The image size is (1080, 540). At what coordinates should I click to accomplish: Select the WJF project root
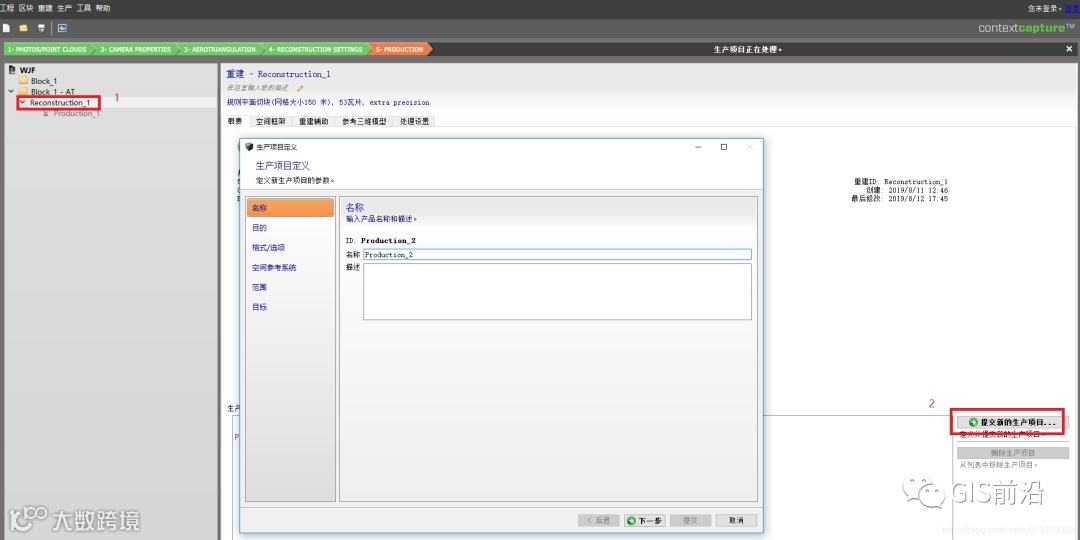coord(28,70)
